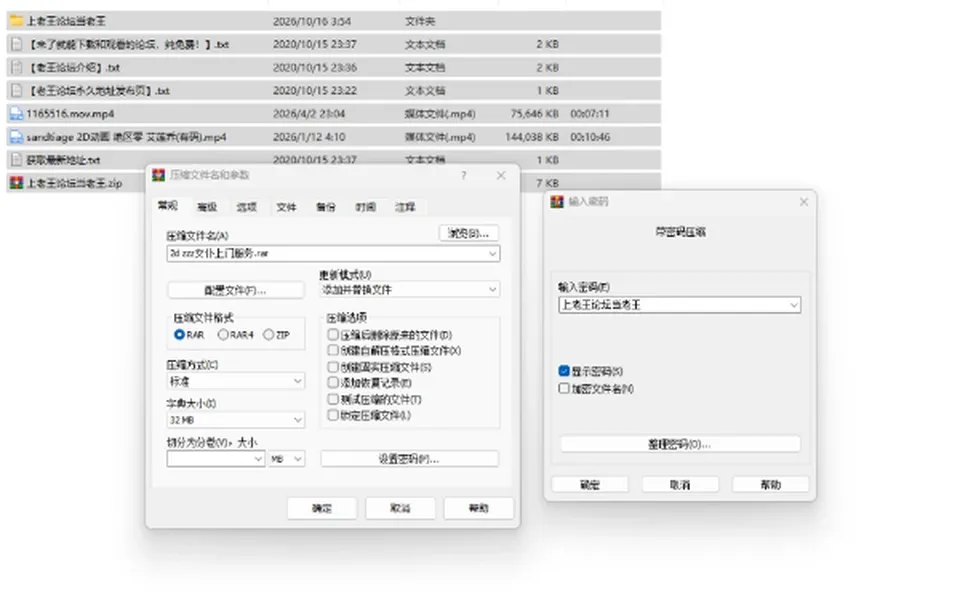Expand the 压缩方式 compression method dropdown
The image size is (960, 597).
click(x=236, y=381)
